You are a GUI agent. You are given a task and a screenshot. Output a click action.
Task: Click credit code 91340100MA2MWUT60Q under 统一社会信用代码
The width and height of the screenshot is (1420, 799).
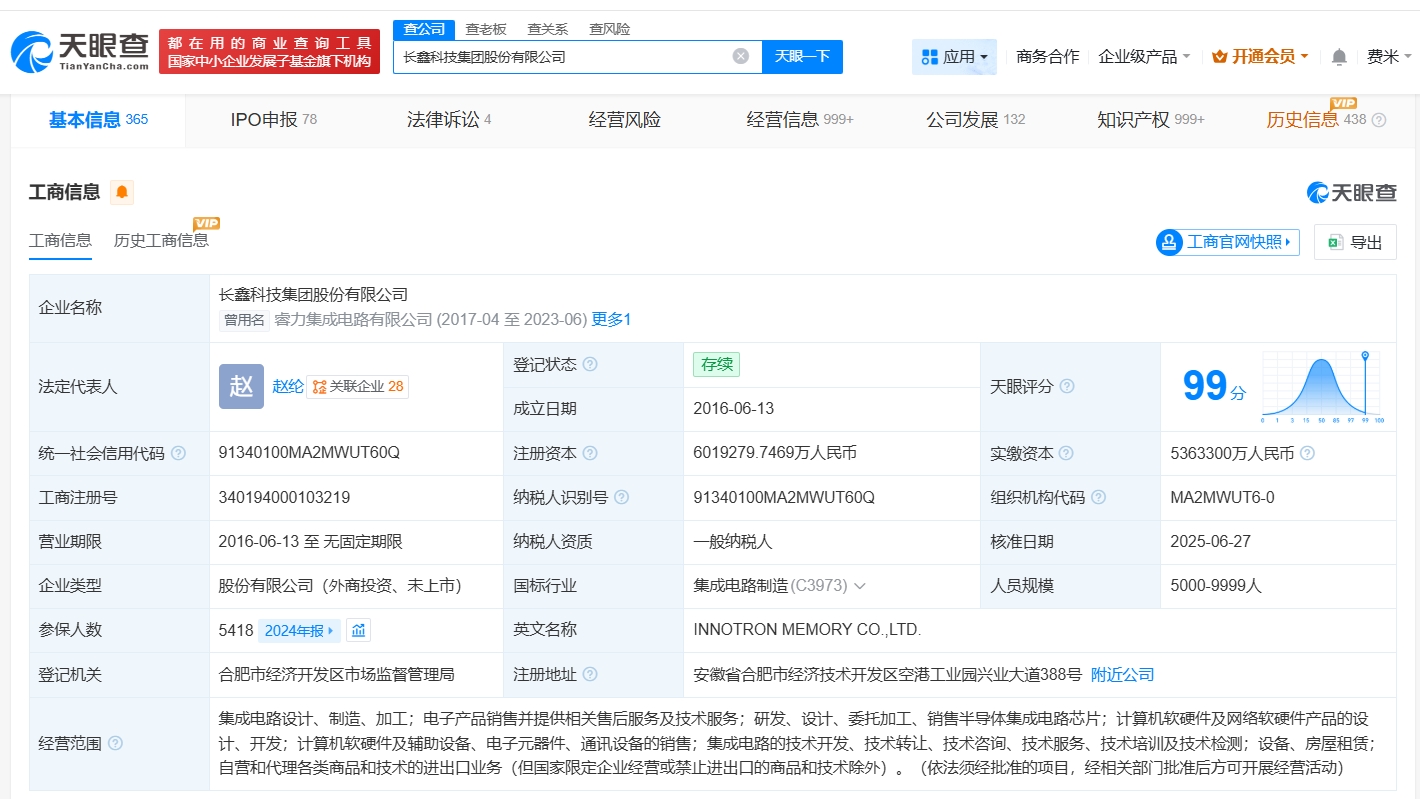click(309, 453)
